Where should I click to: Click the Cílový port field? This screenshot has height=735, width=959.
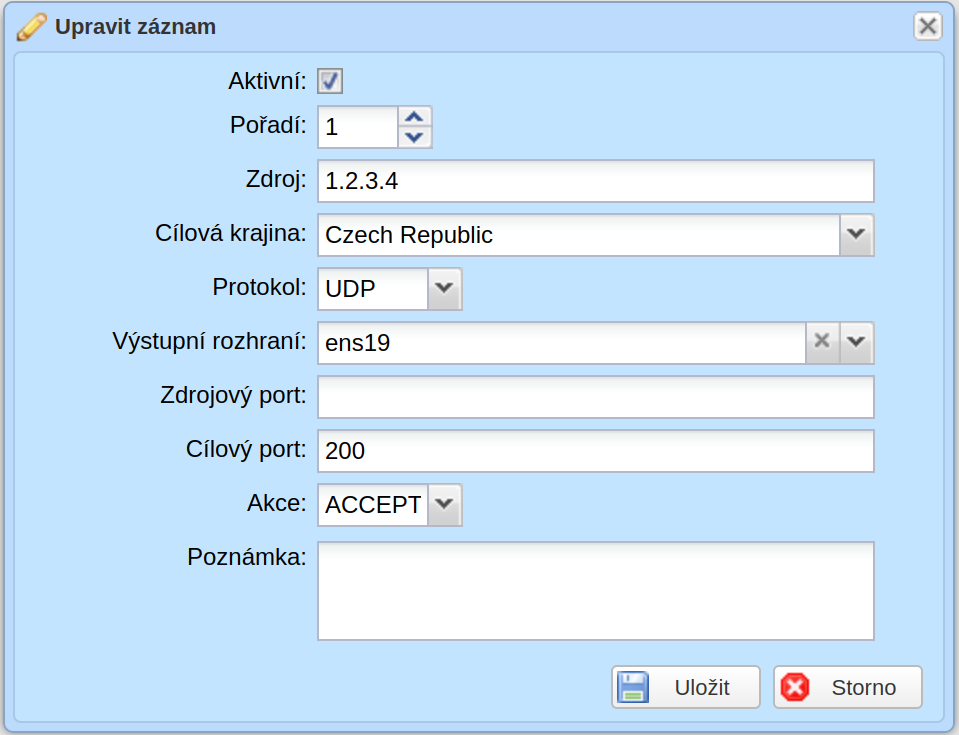point(596,451)
